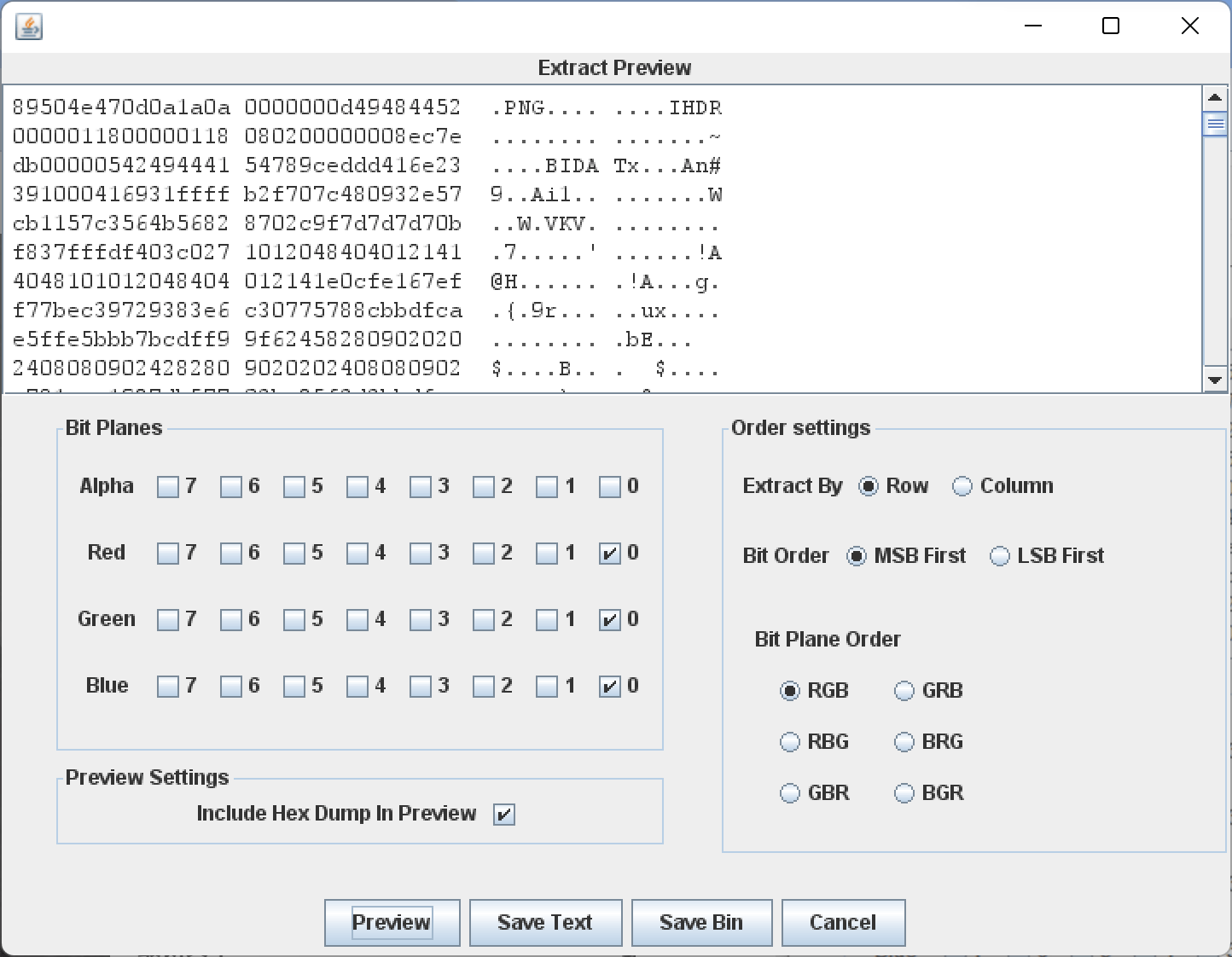Close the window with the X button

(1189, 26)
